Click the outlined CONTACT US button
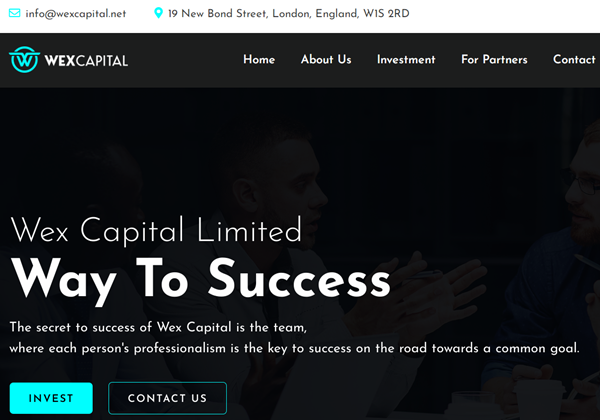600x420 pixels. tap(168, 398)
